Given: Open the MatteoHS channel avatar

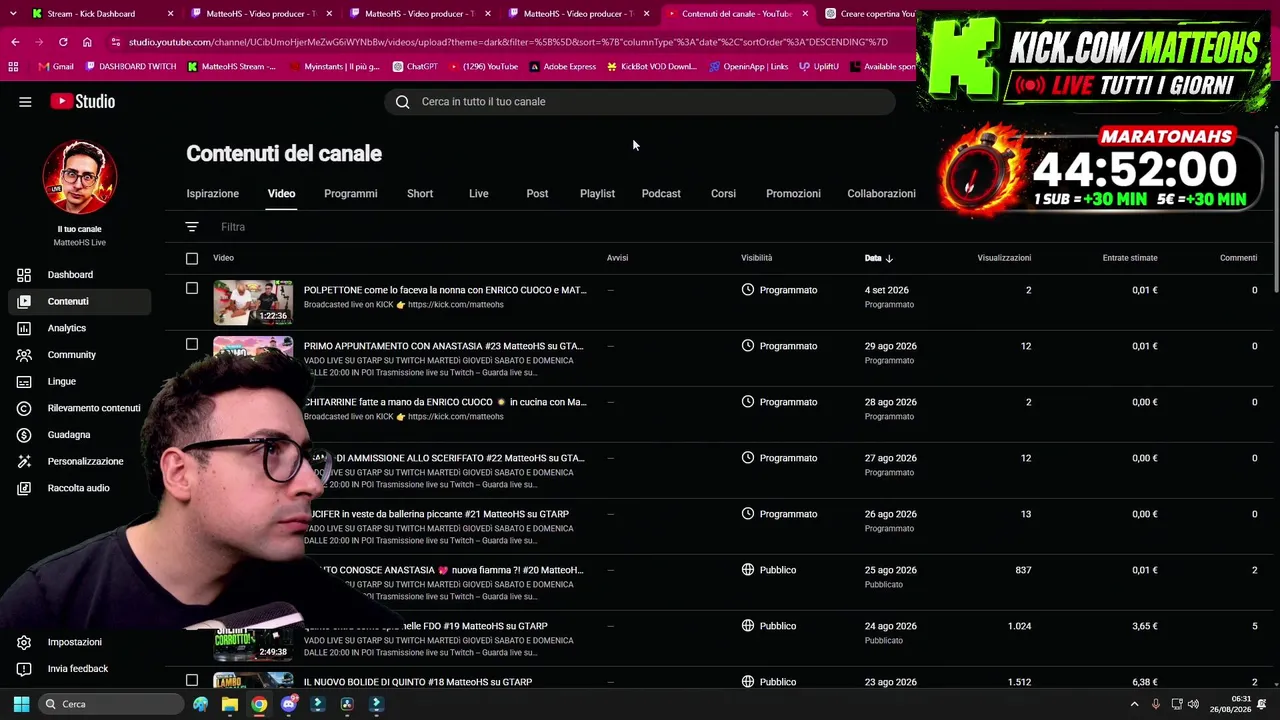Looking at the screenshot, I should tap(80, 177).
